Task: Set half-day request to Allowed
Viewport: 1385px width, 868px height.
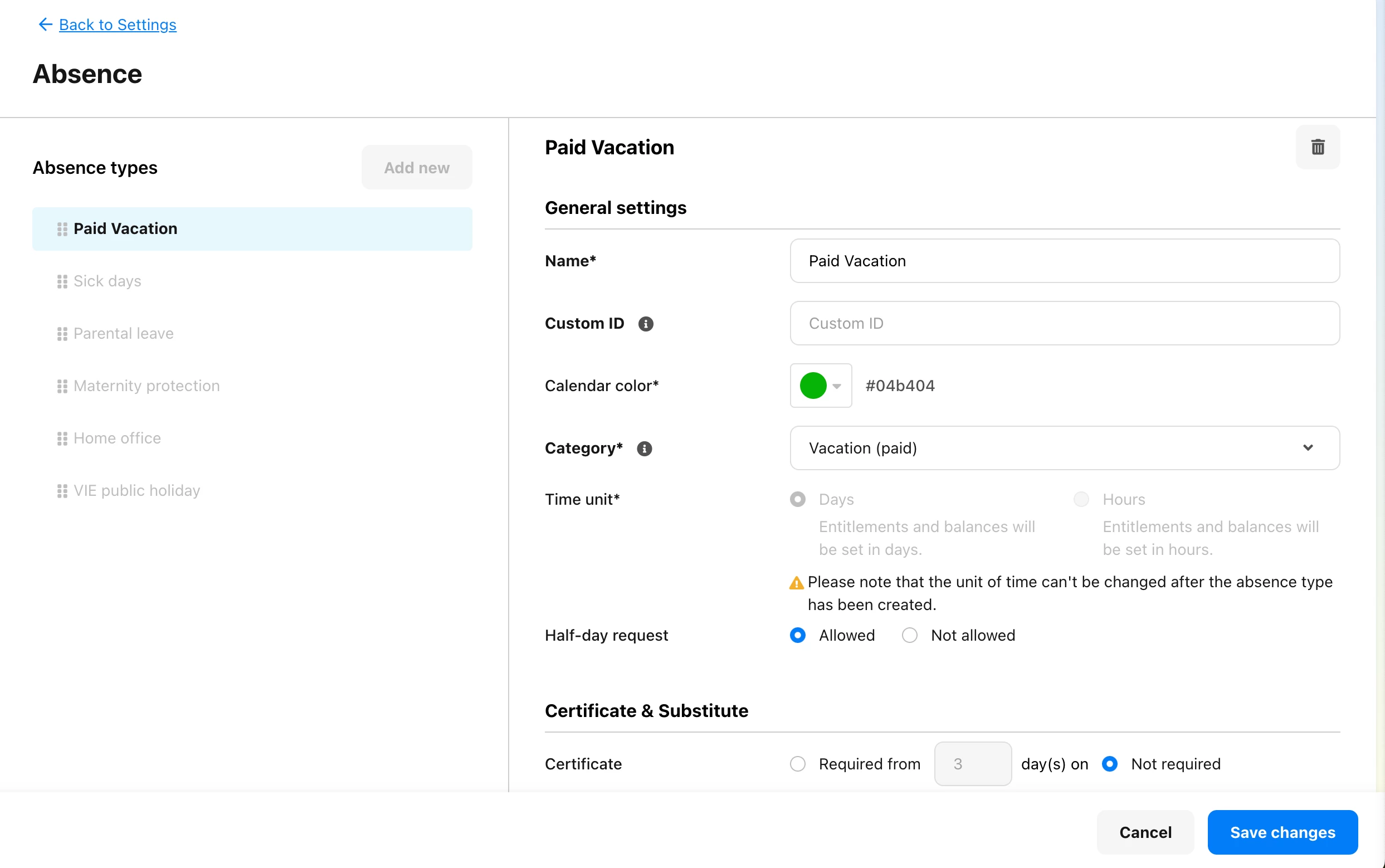Action: tap(797, 635)
